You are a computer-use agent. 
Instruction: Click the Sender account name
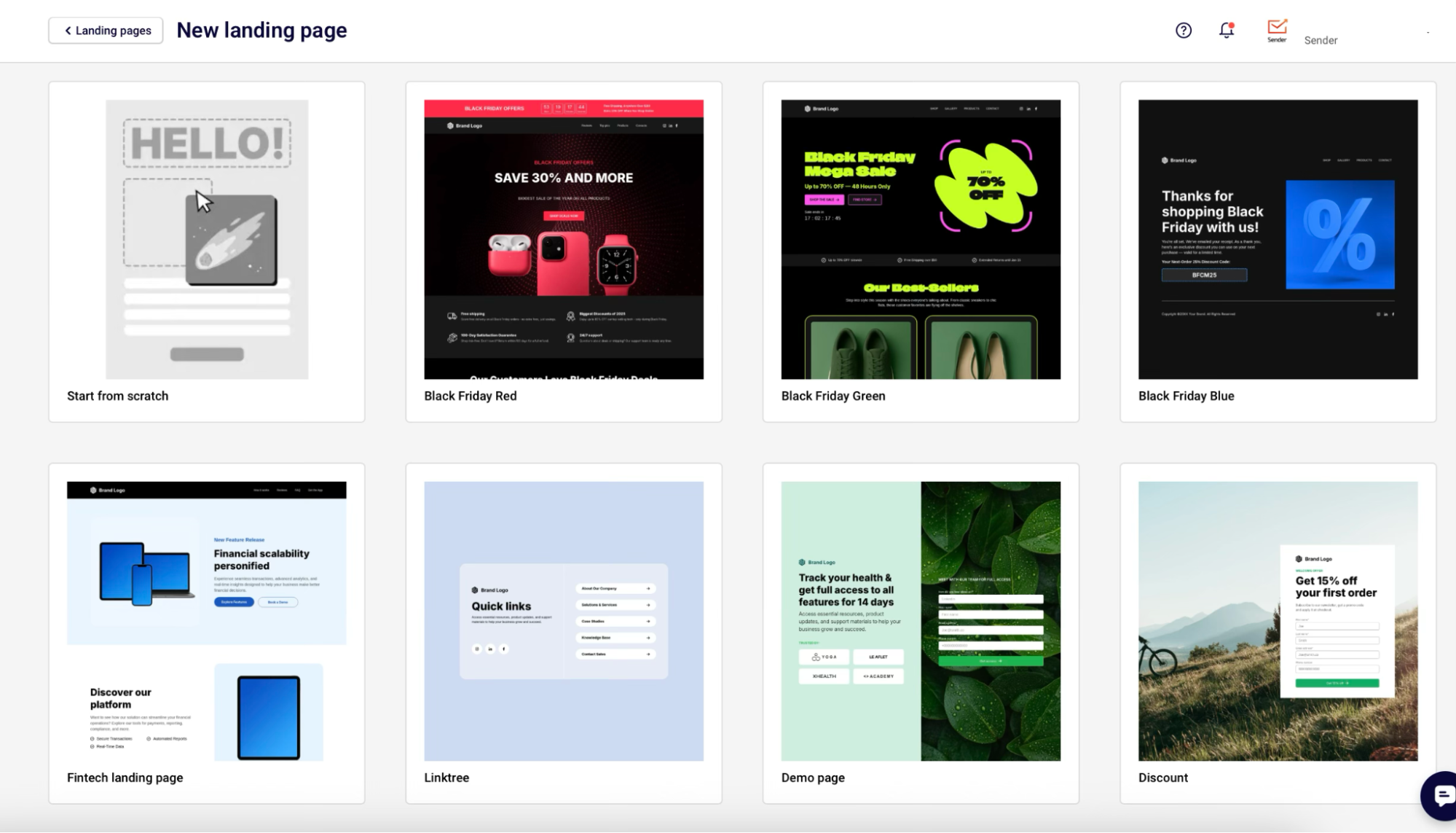pyautogui.click(x=1321, y=40)
